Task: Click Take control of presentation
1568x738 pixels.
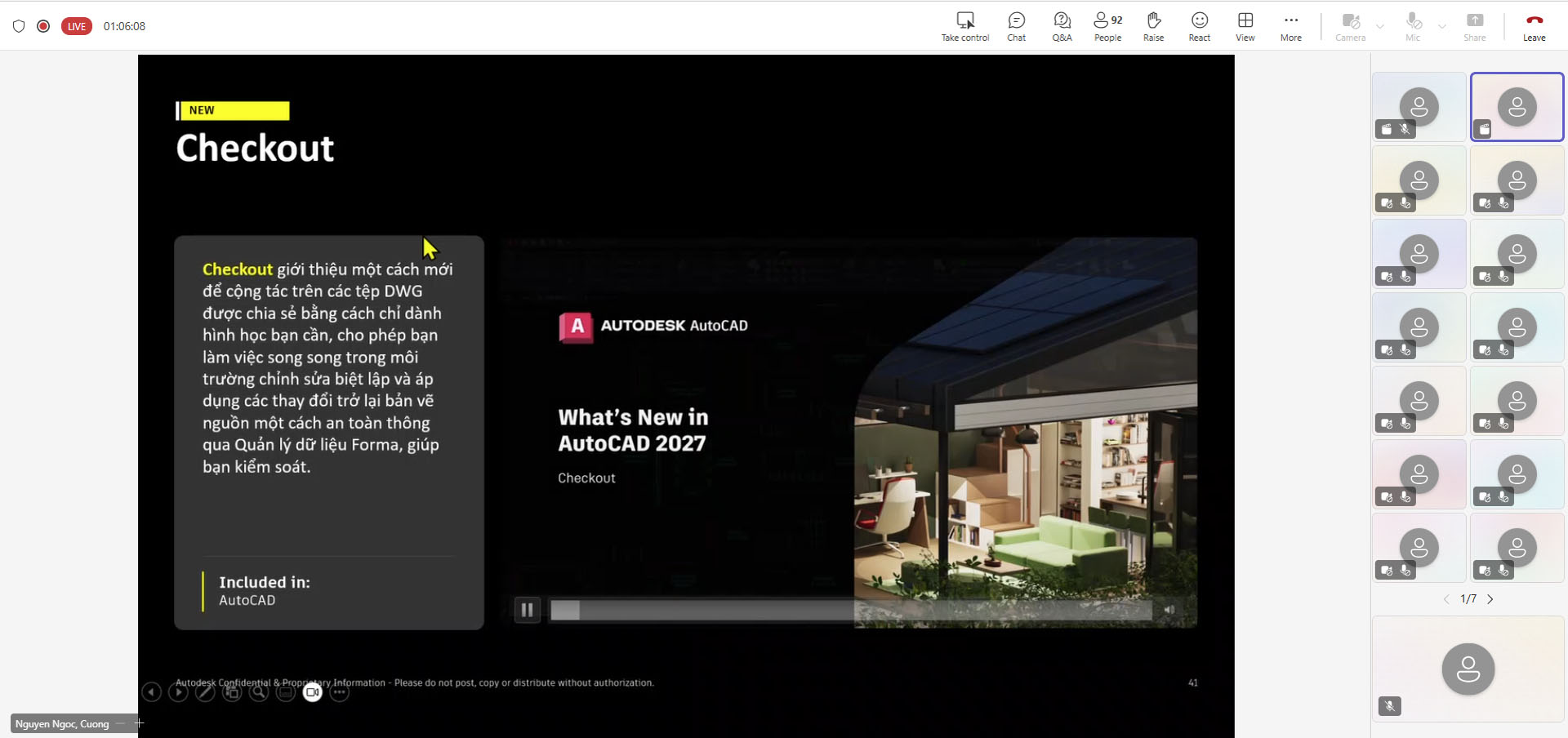Action: 965,26
